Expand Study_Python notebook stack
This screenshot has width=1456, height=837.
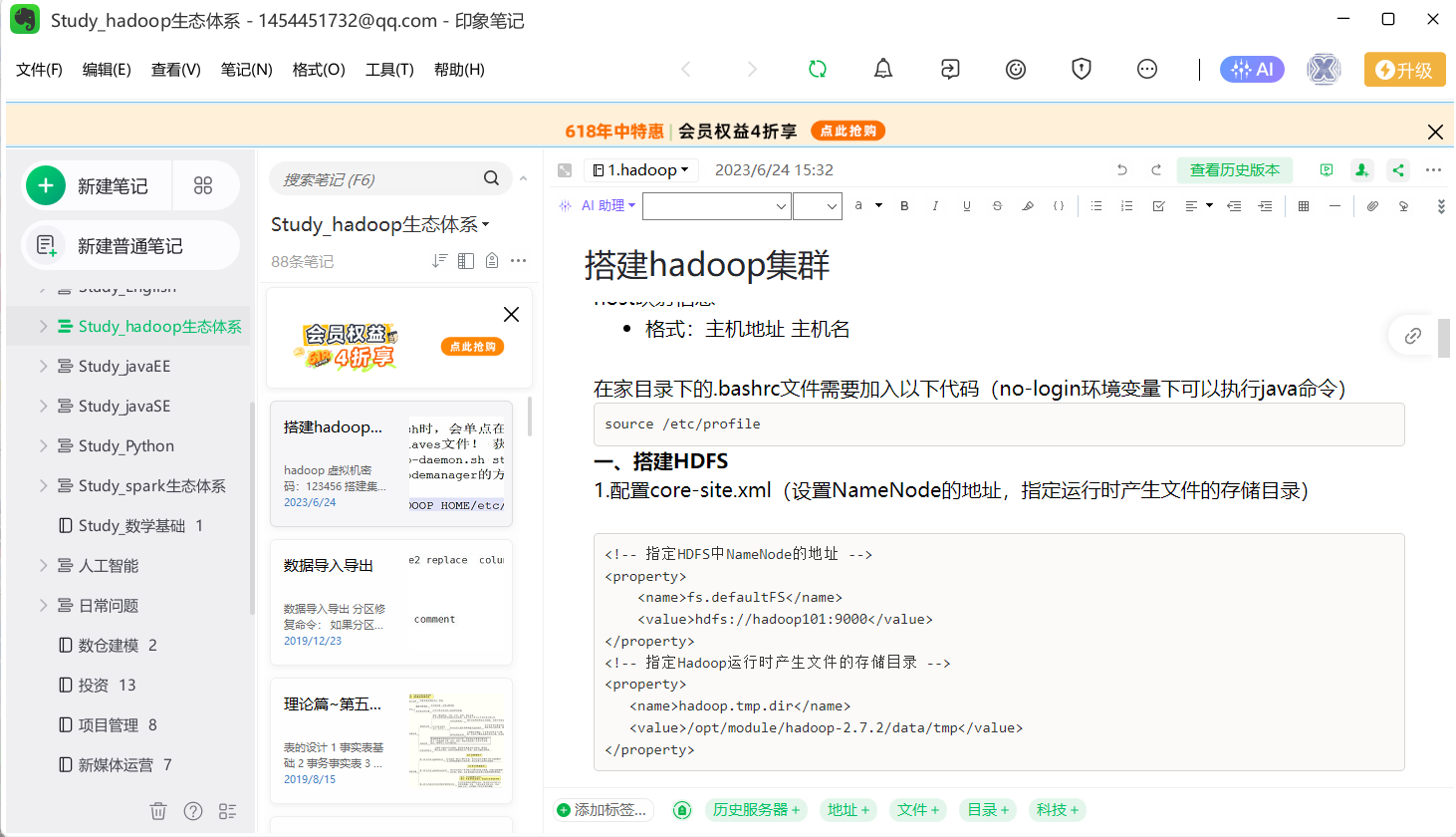(x=43, y=445)
